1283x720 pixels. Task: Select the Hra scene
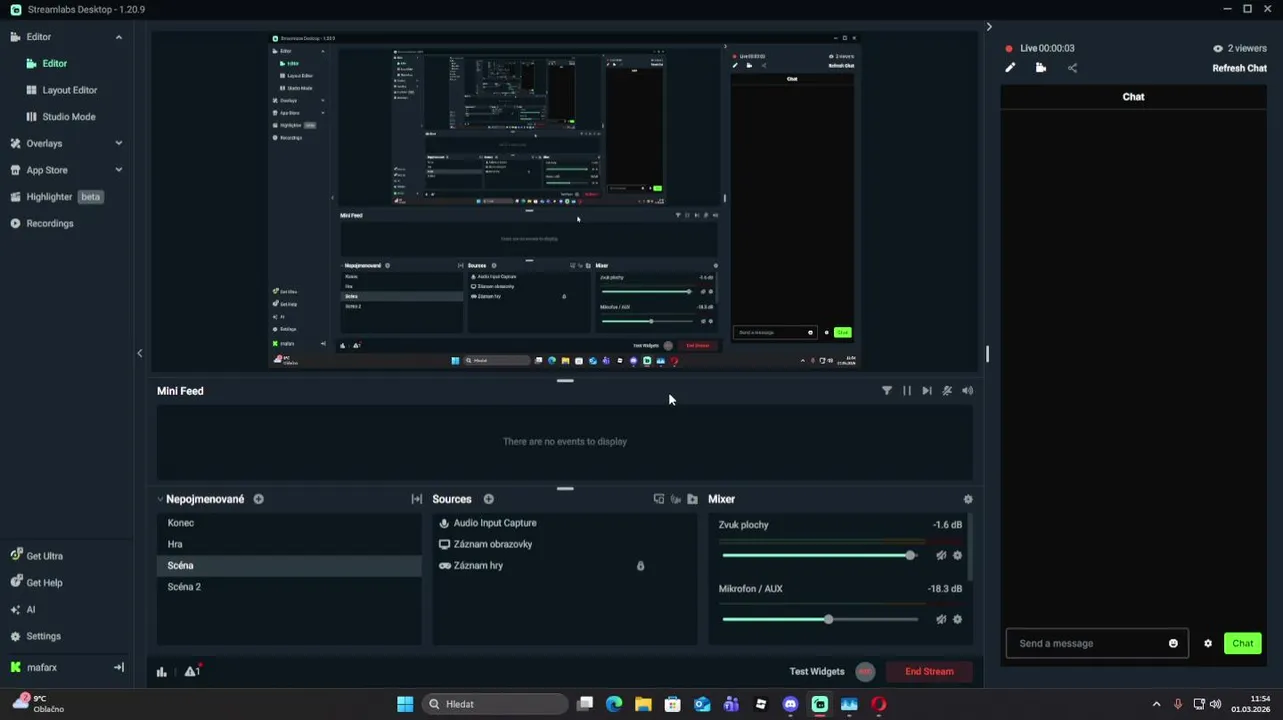[289, 544]
